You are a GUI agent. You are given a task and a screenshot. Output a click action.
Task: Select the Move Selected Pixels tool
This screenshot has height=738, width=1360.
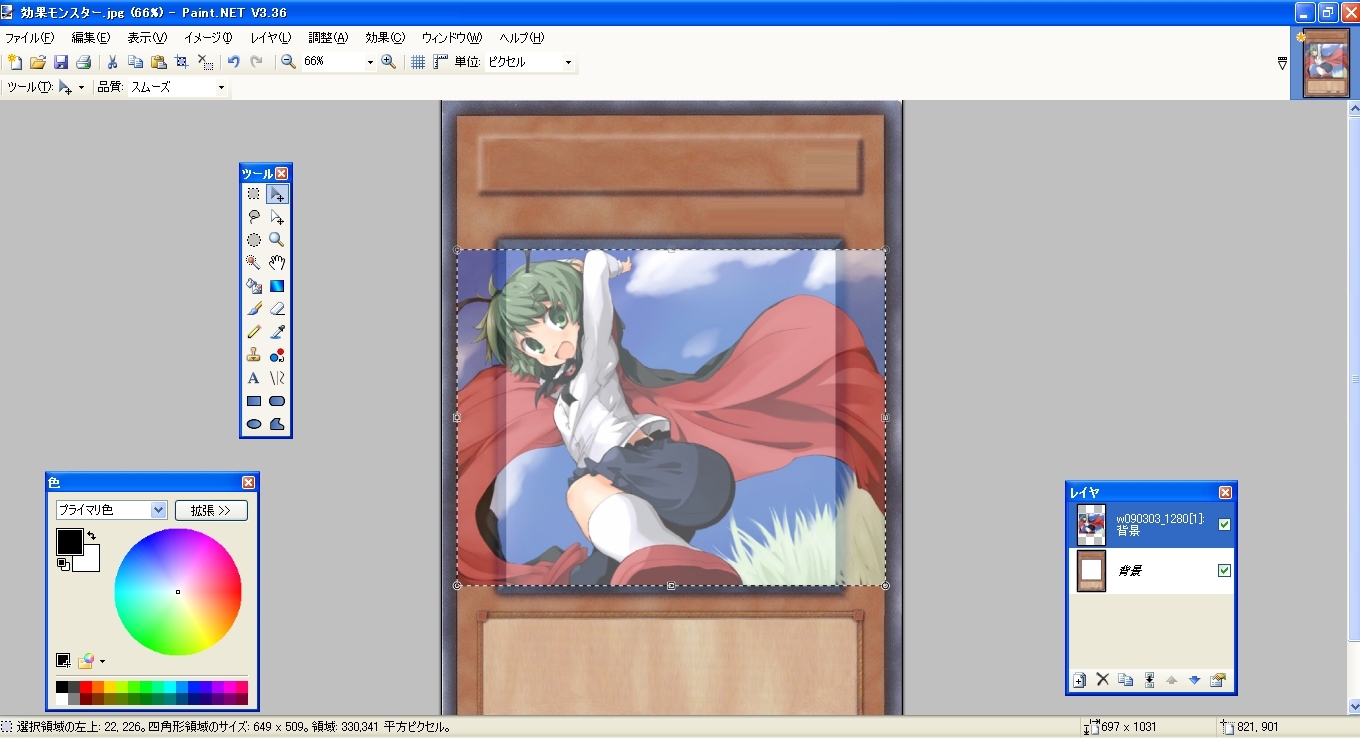coord(277,194)
